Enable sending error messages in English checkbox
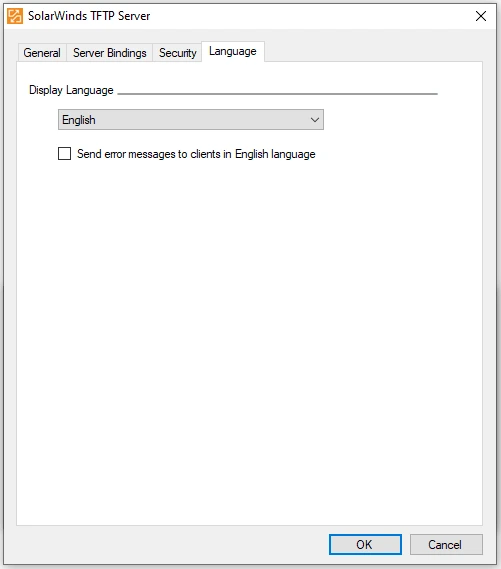 pos(65,153)
